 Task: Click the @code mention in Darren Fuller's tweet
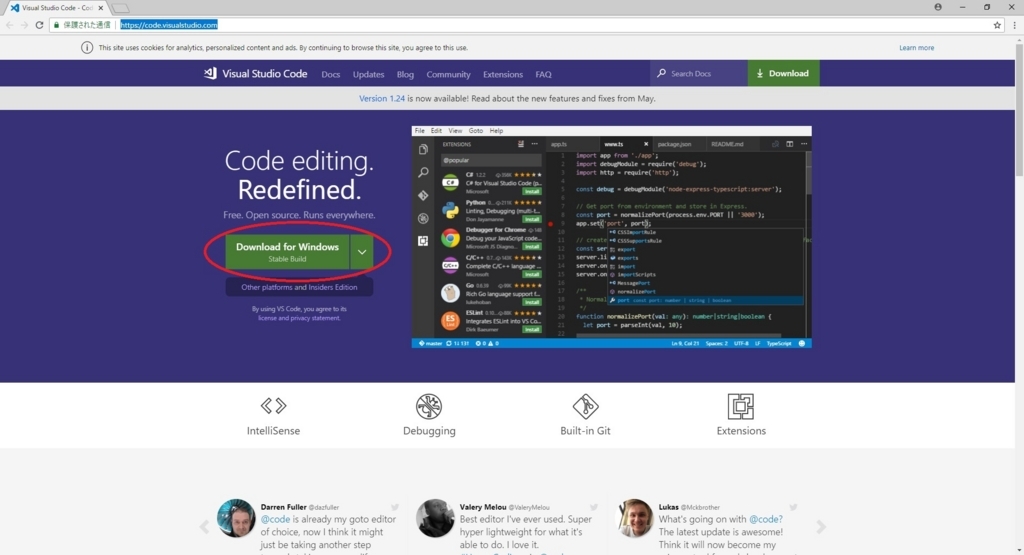[x=275, y=519]
